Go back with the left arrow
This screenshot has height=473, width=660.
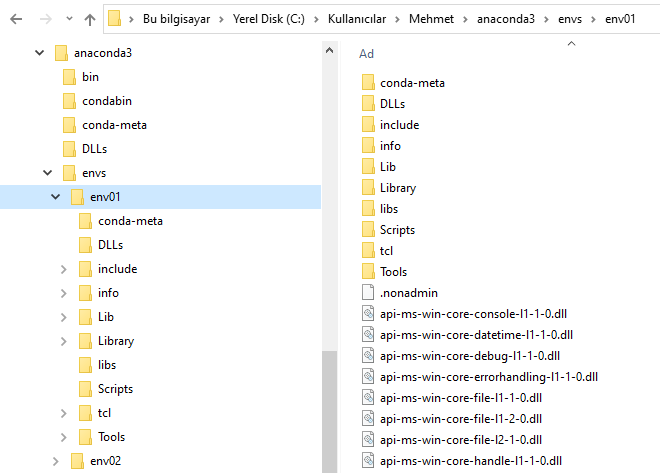pyautogui.click(x=16, y=19)
